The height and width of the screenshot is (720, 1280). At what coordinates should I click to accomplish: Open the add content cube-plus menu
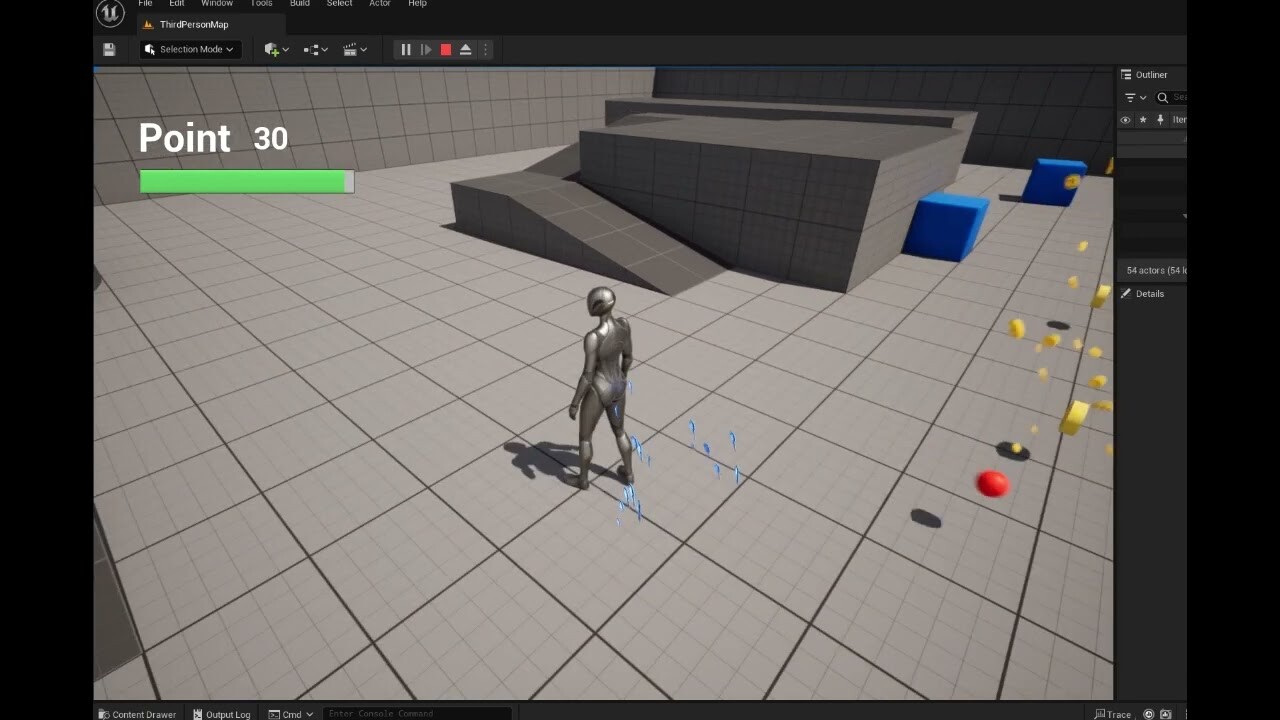[276, 49]
